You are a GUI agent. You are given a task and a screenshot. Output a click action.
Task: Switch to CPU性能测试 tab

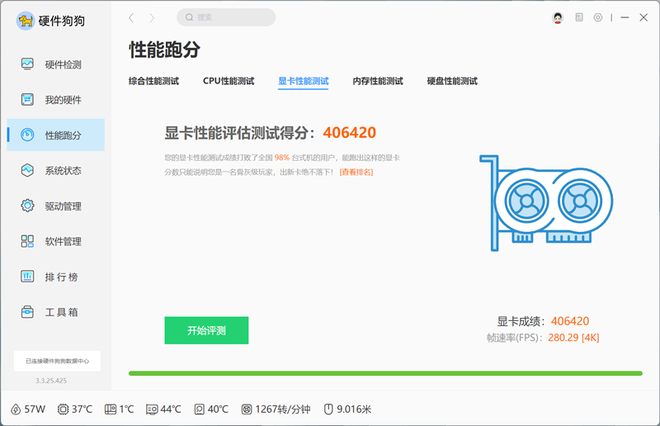[x=228, y=81]
